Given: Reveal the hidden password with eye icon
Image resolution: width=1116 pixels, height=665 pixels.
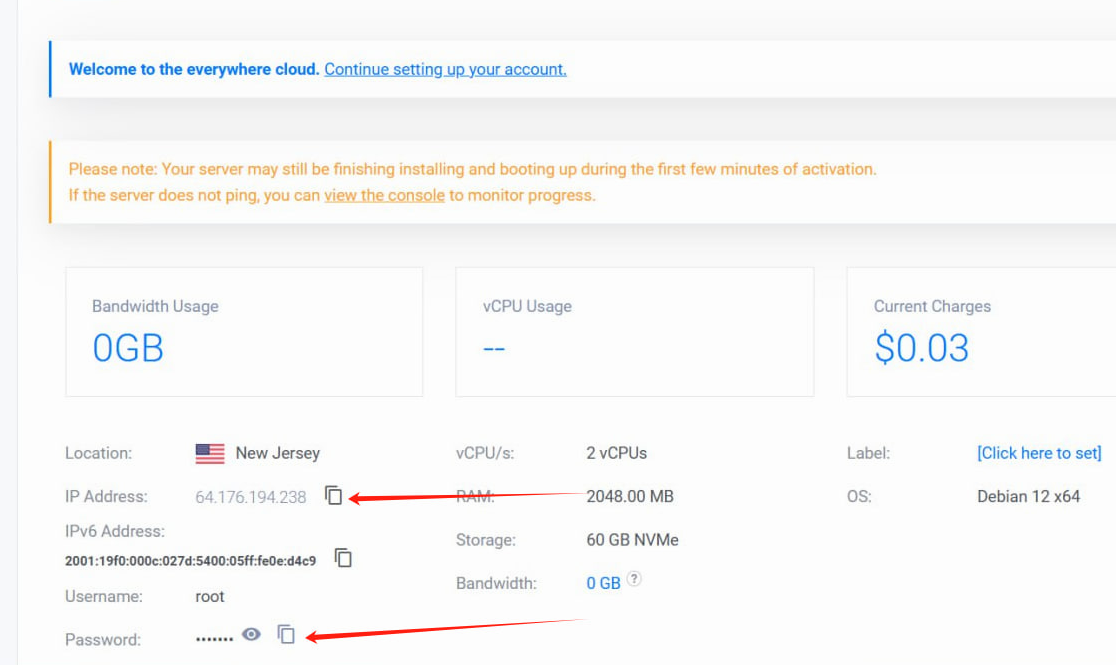Looking at the screenshot, I should pos(252,634).
